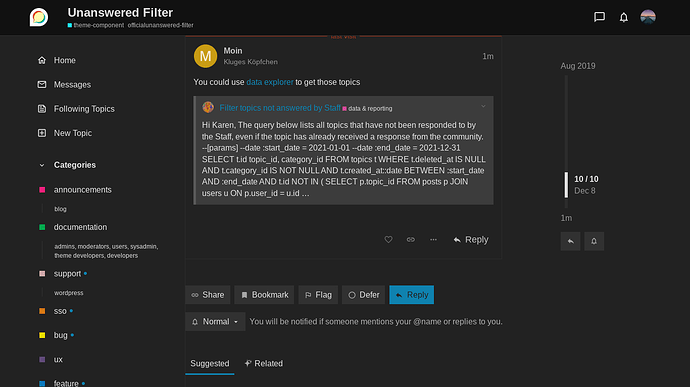Click the Home icon in the sidebar
Viewport: 690px width, 387px height.
pos(42,60)
